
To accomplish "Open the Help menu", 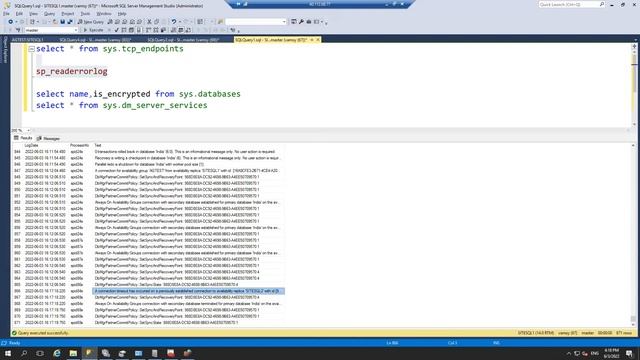I will pyautogui.click(x=122, y=13).
